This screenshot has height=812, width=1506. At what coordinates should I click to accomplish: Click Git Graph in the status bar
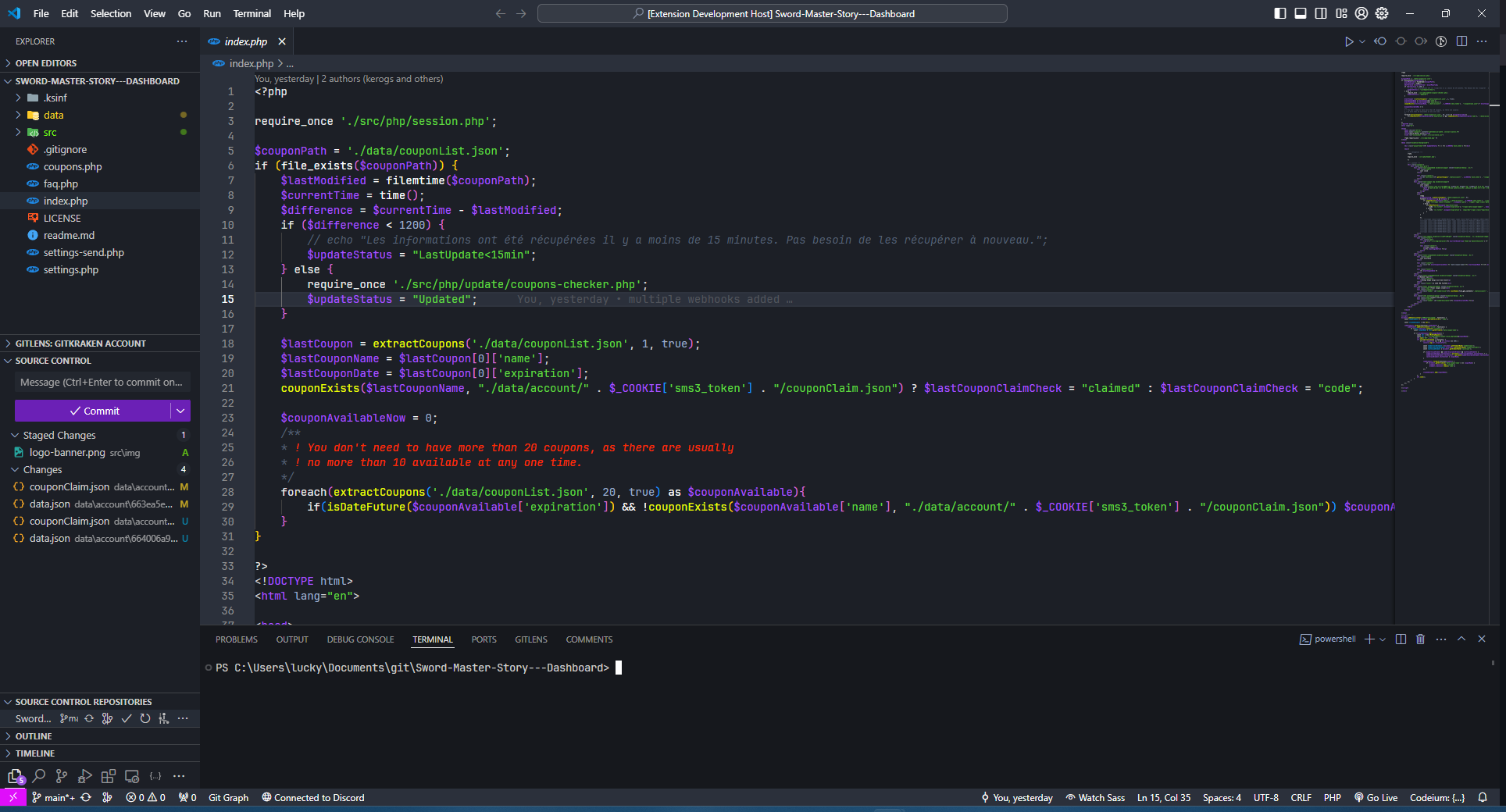click(228, 797)
